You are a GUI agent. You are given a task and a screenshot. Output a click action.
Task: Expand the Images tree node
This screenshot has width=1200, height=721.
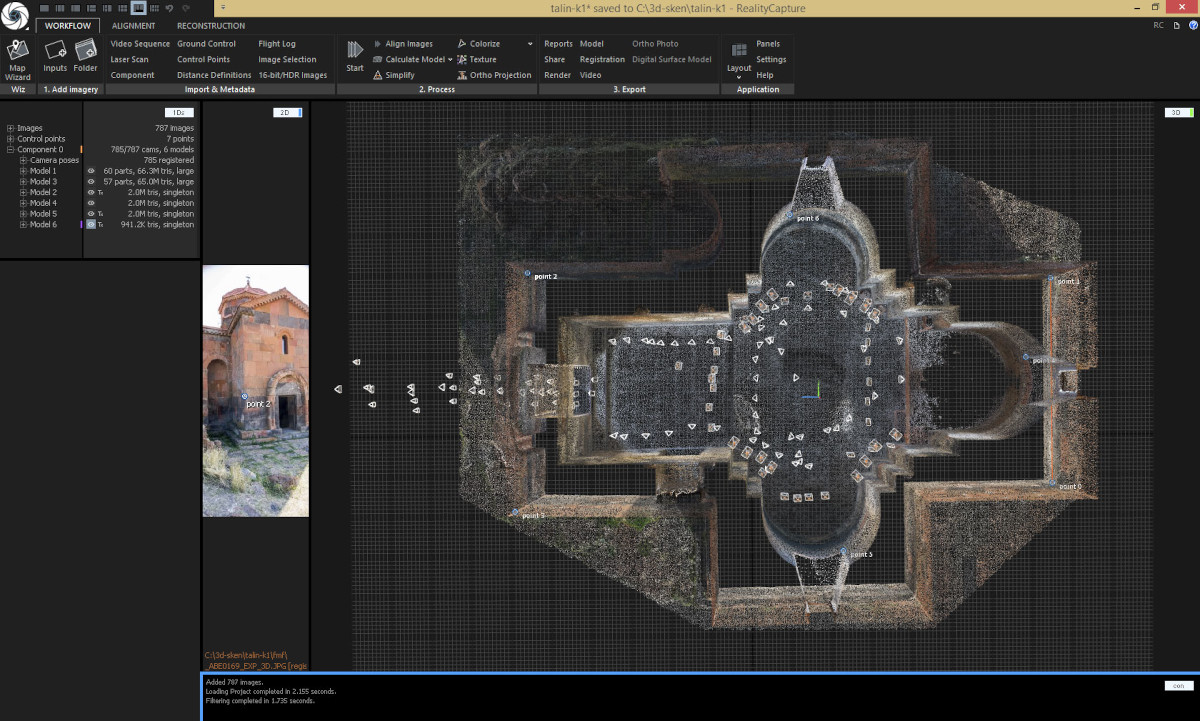10,128
